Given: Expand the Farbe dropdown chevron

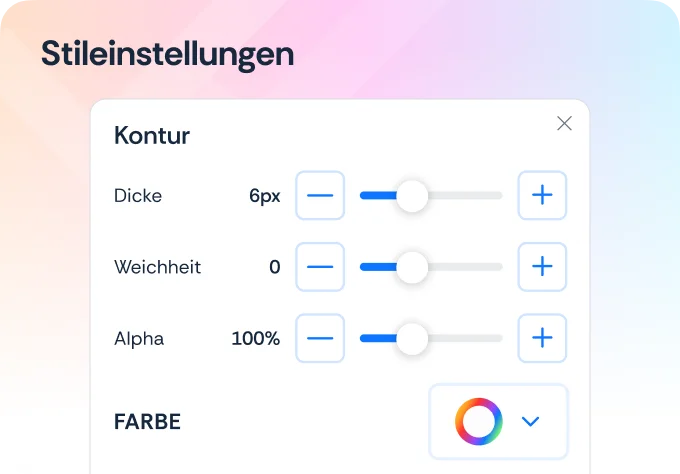Looking at the screenshot, I should click(530, 422).
